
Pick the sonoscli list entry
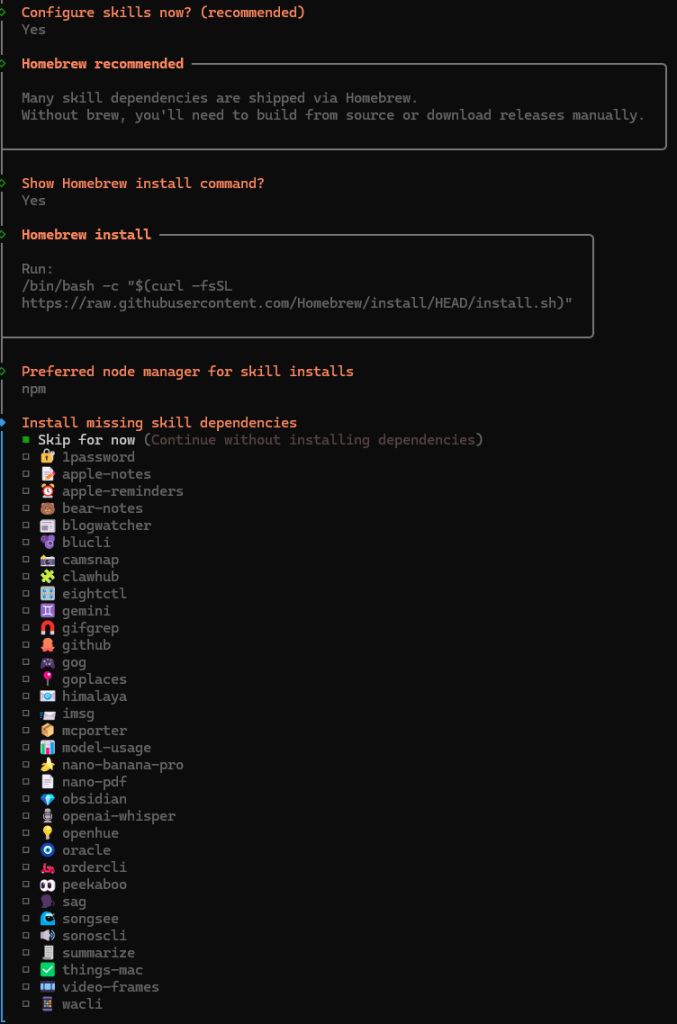click(x=94, y=936)
